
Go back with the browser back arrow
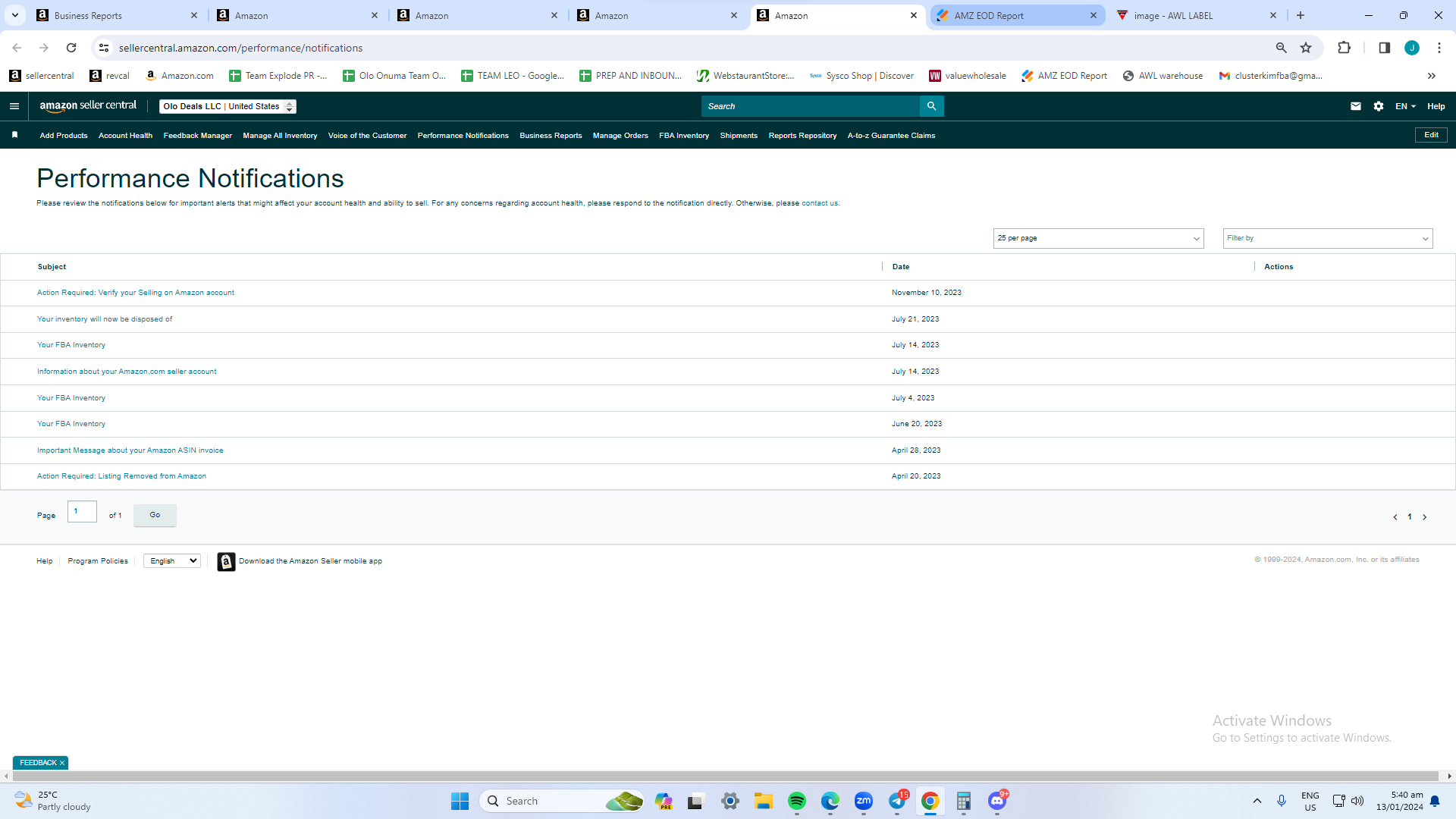coord(17,48)
